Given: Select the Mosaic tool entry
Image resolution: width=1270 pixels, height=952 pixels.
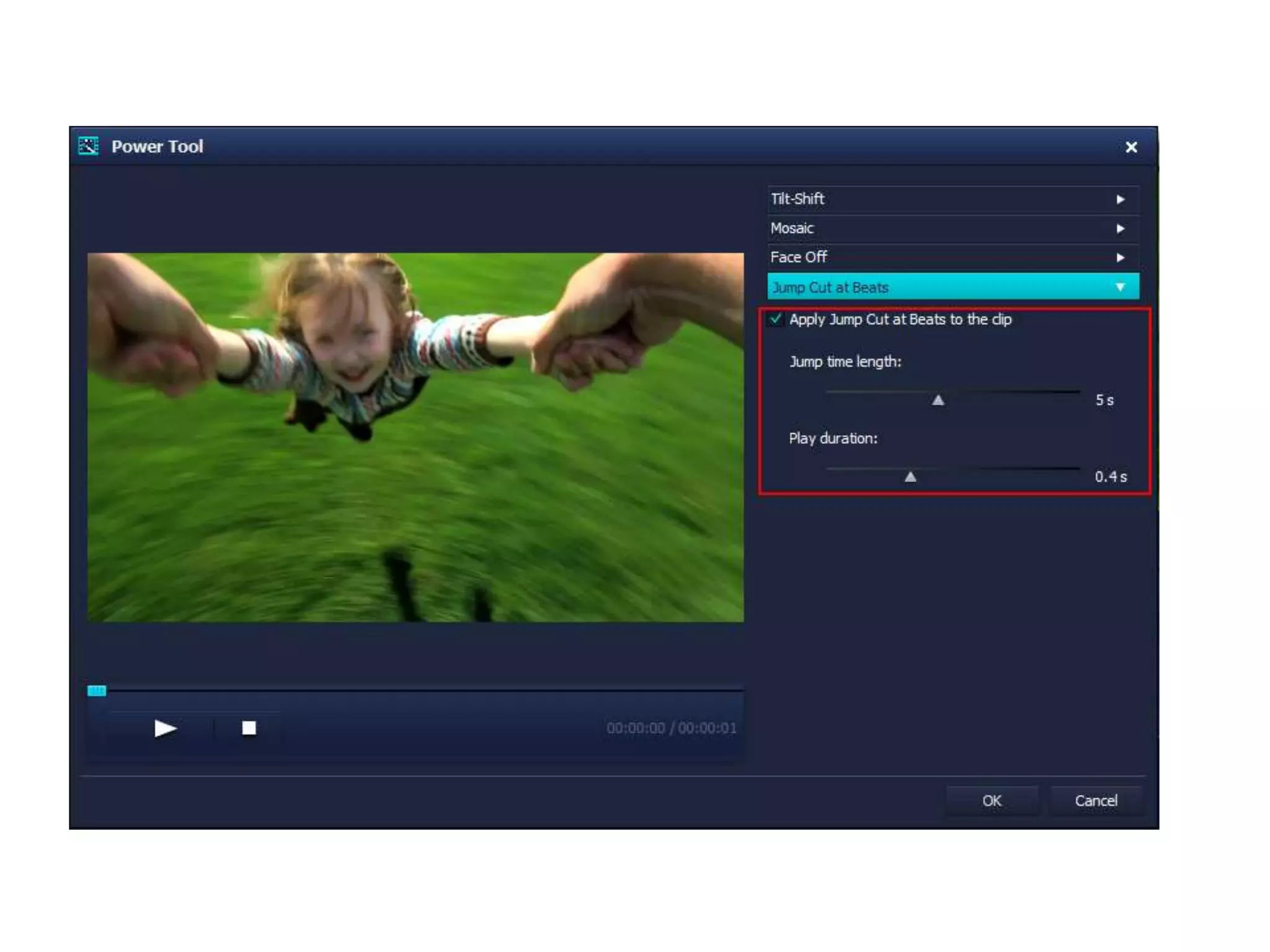Looking at the screenshot, I should click(792, 228).
